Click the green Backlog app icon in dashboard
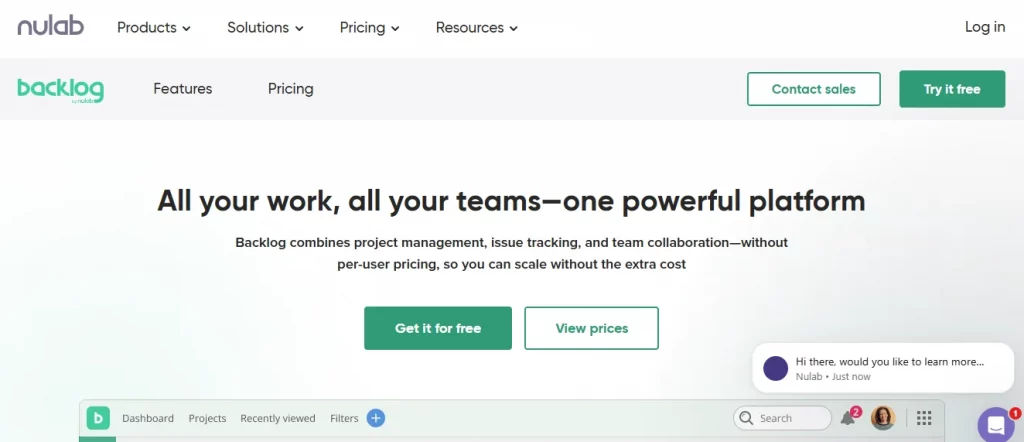The image size is (1024, 442). point(98,418)
